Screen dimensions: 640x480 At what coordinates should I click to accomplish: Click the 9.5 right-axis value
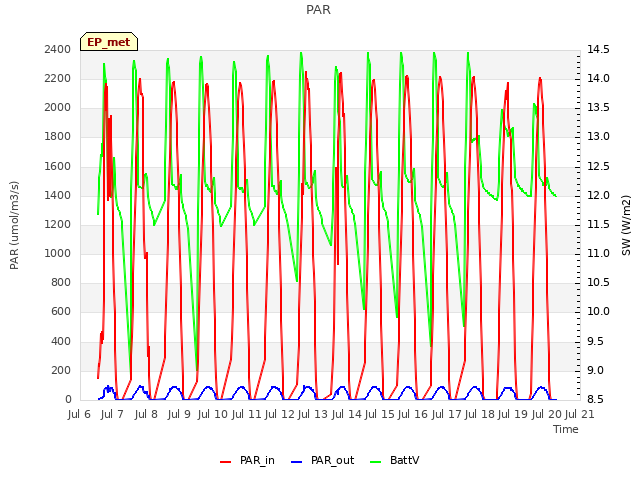[595, 341]
